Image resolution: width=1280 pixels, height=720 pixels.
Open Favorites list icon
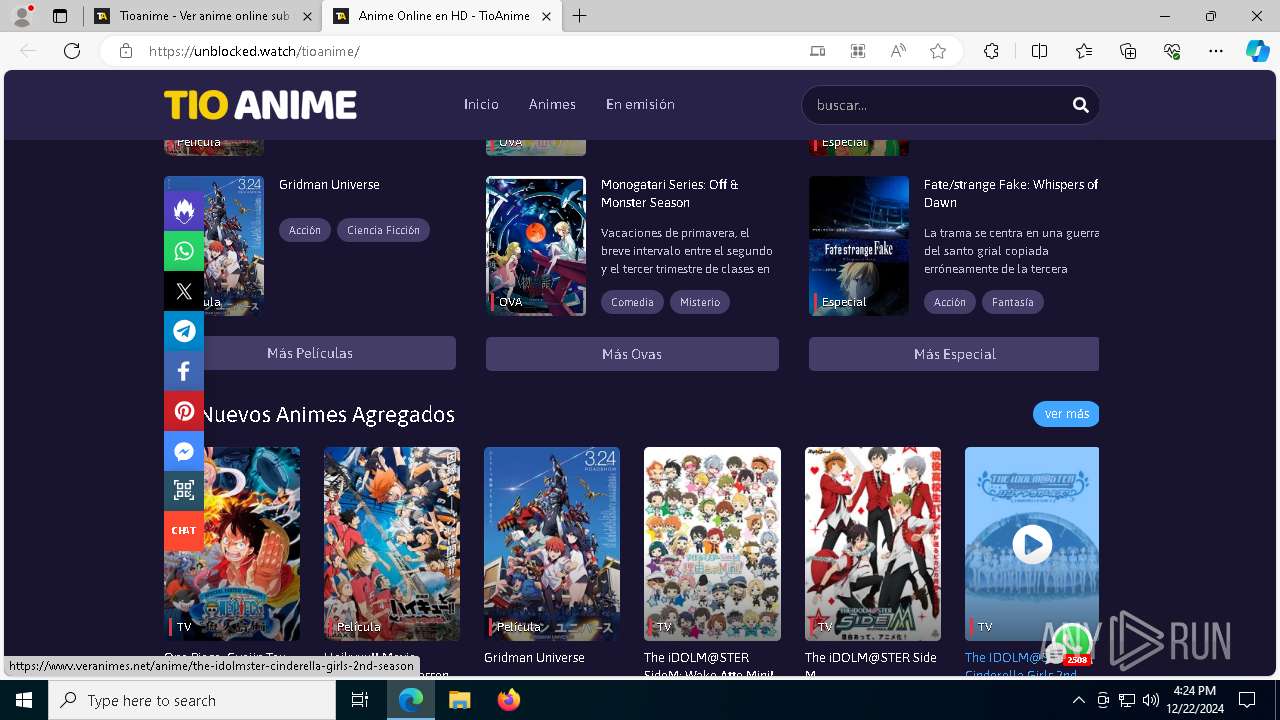pos(1084,51)
